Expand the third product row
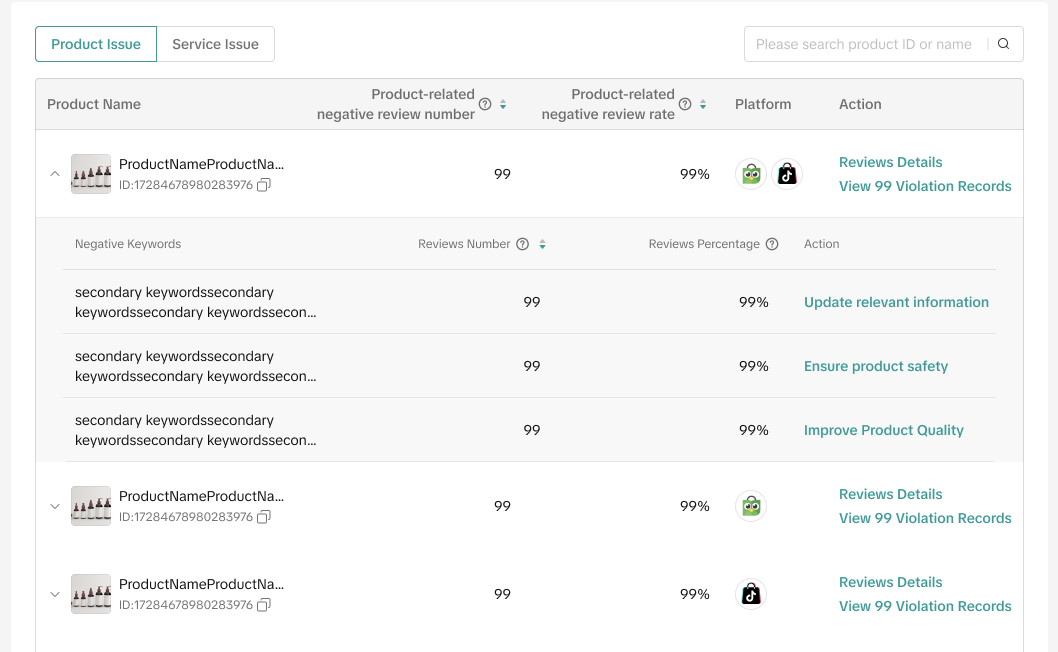The image size is (1058, 652). (x=55, y=594)
